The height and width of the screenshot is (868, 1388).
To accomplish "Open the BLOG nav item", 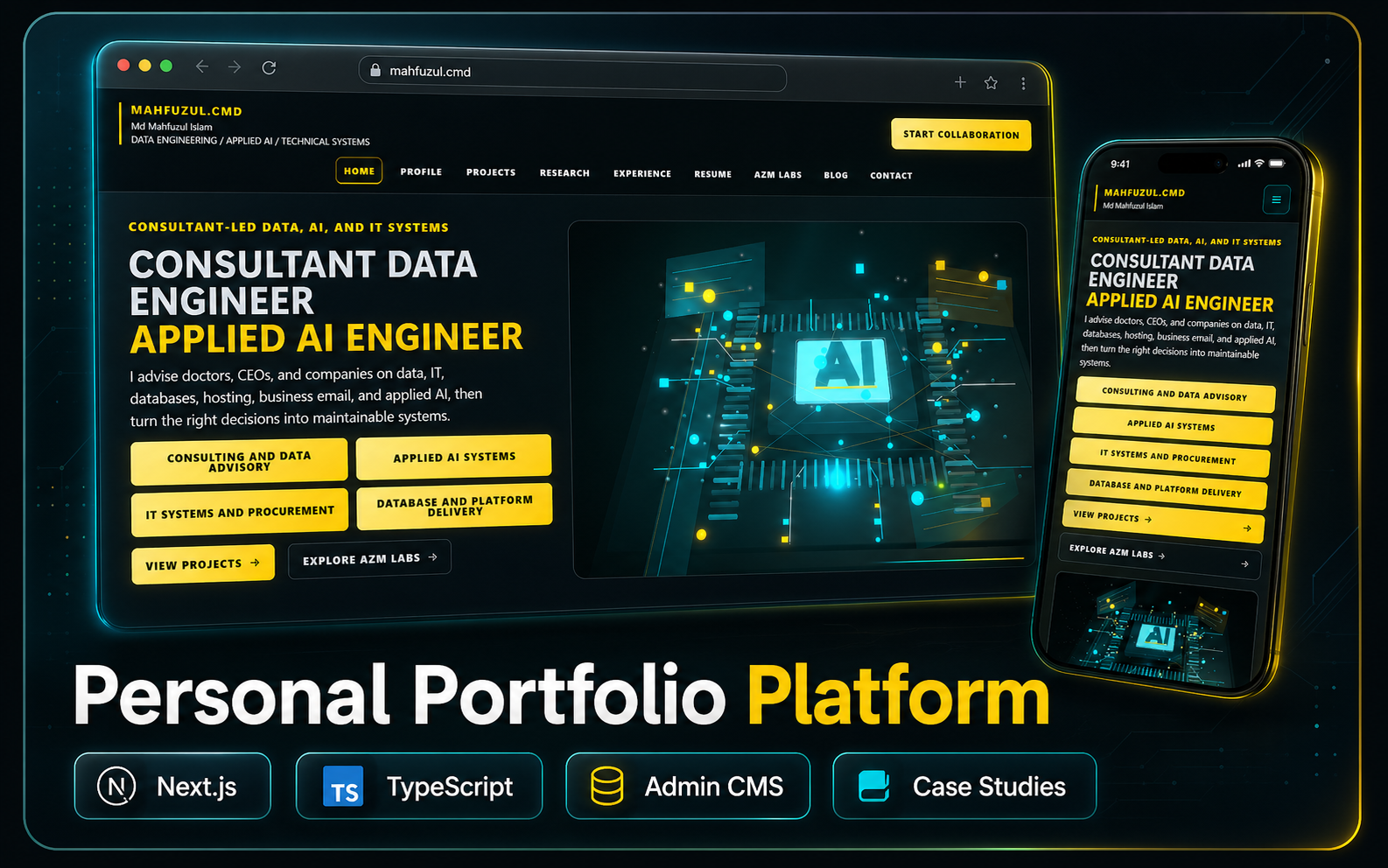I will tap(836, 175).
